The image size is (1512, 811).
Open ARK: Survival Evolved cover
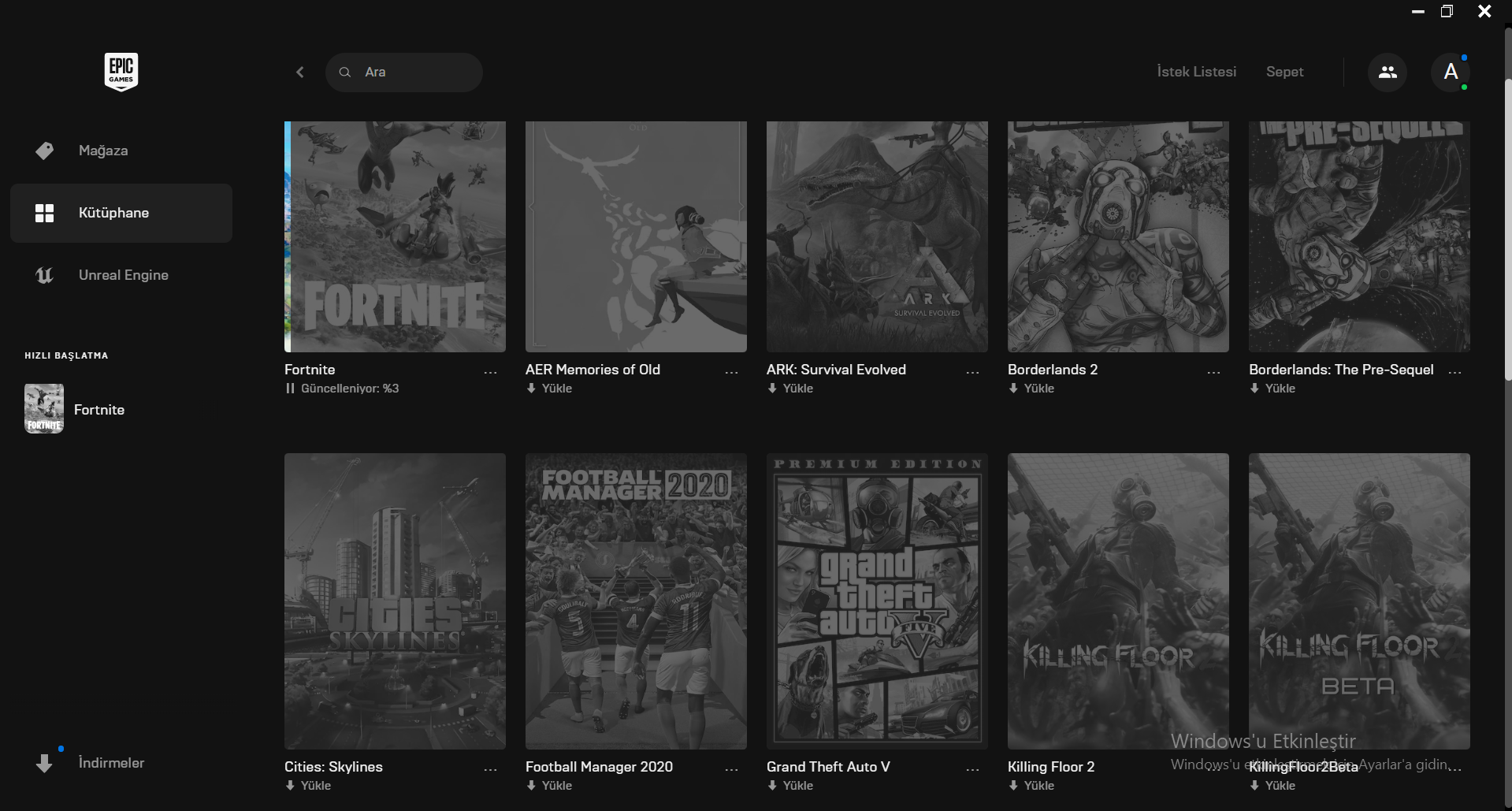coord(877,236)
